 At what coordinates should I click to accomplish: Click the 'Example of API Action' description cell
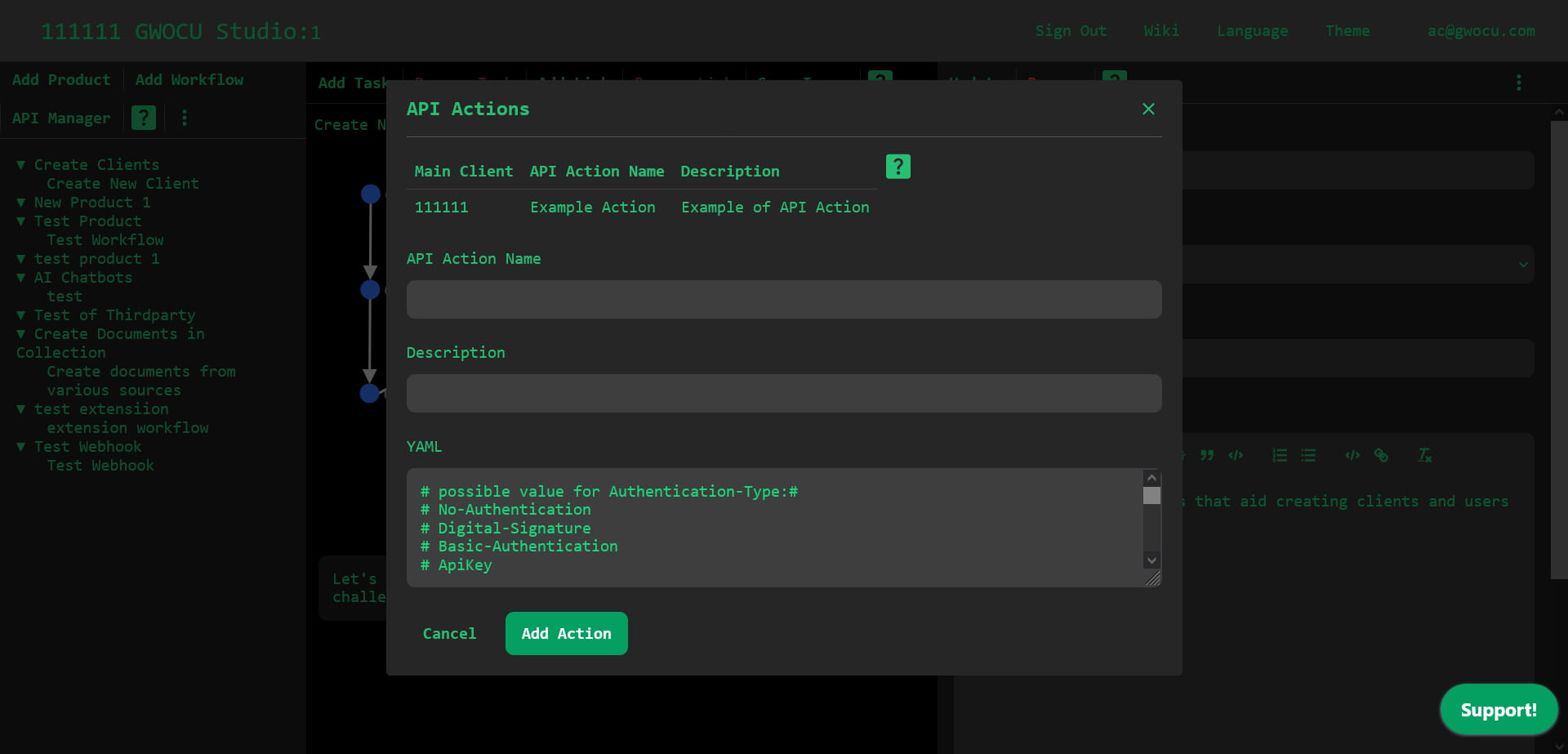(x=775, y=207)
